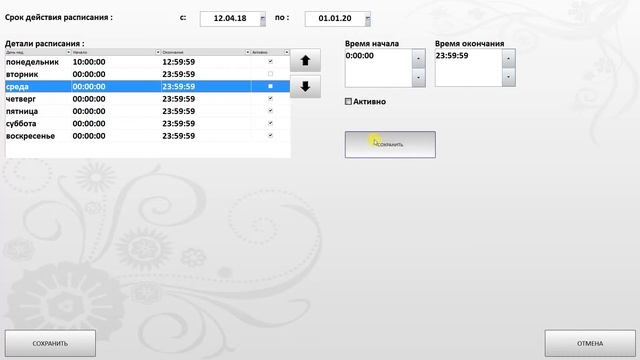
Task: Open the День нед. column filter dropdown
Action: pyautogui.click(x=69, y=52)
